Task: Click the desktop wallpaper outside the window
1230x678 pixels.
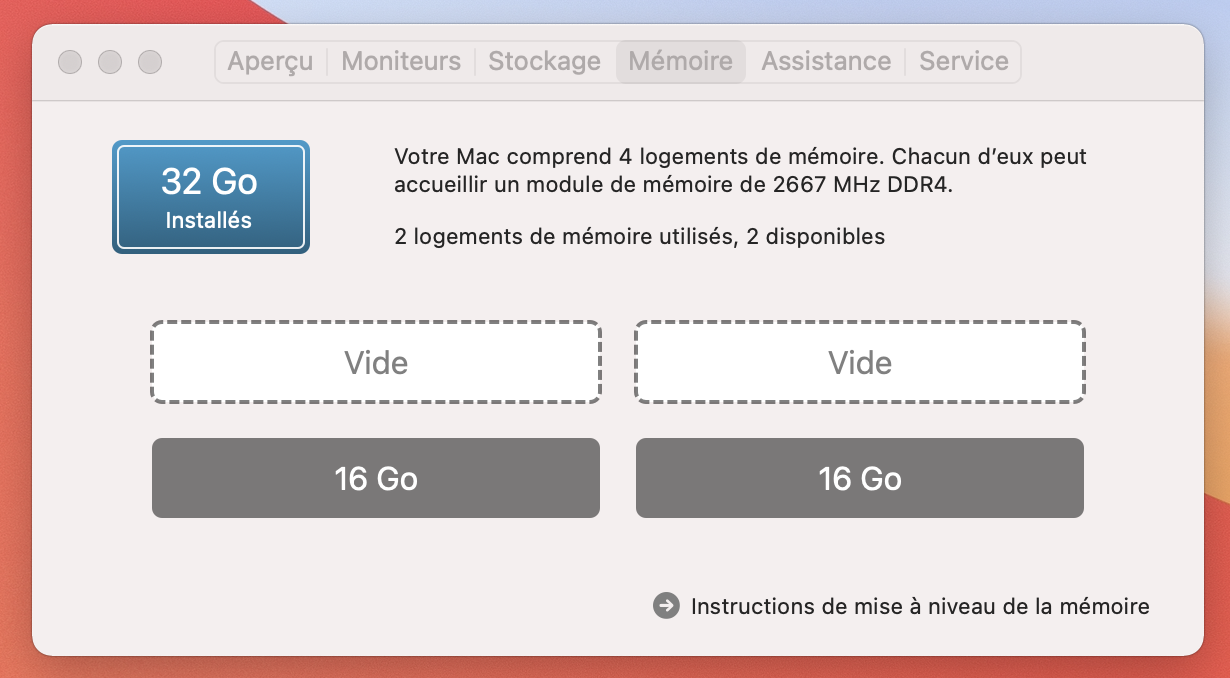Action: pyautogui.click(x=1218, y=400)
